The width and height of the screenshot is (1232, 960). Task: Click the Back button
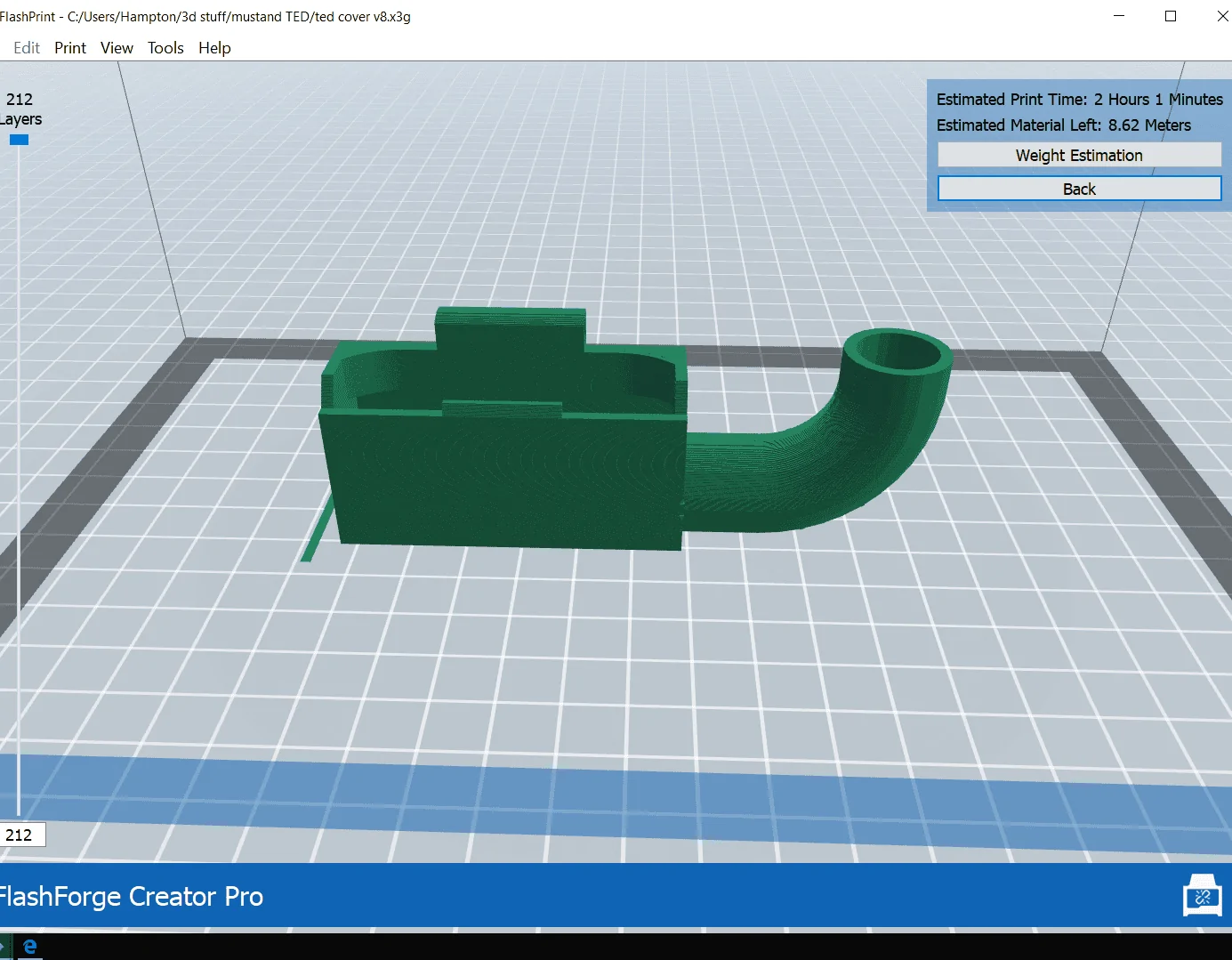click(x=1079, y=189)
